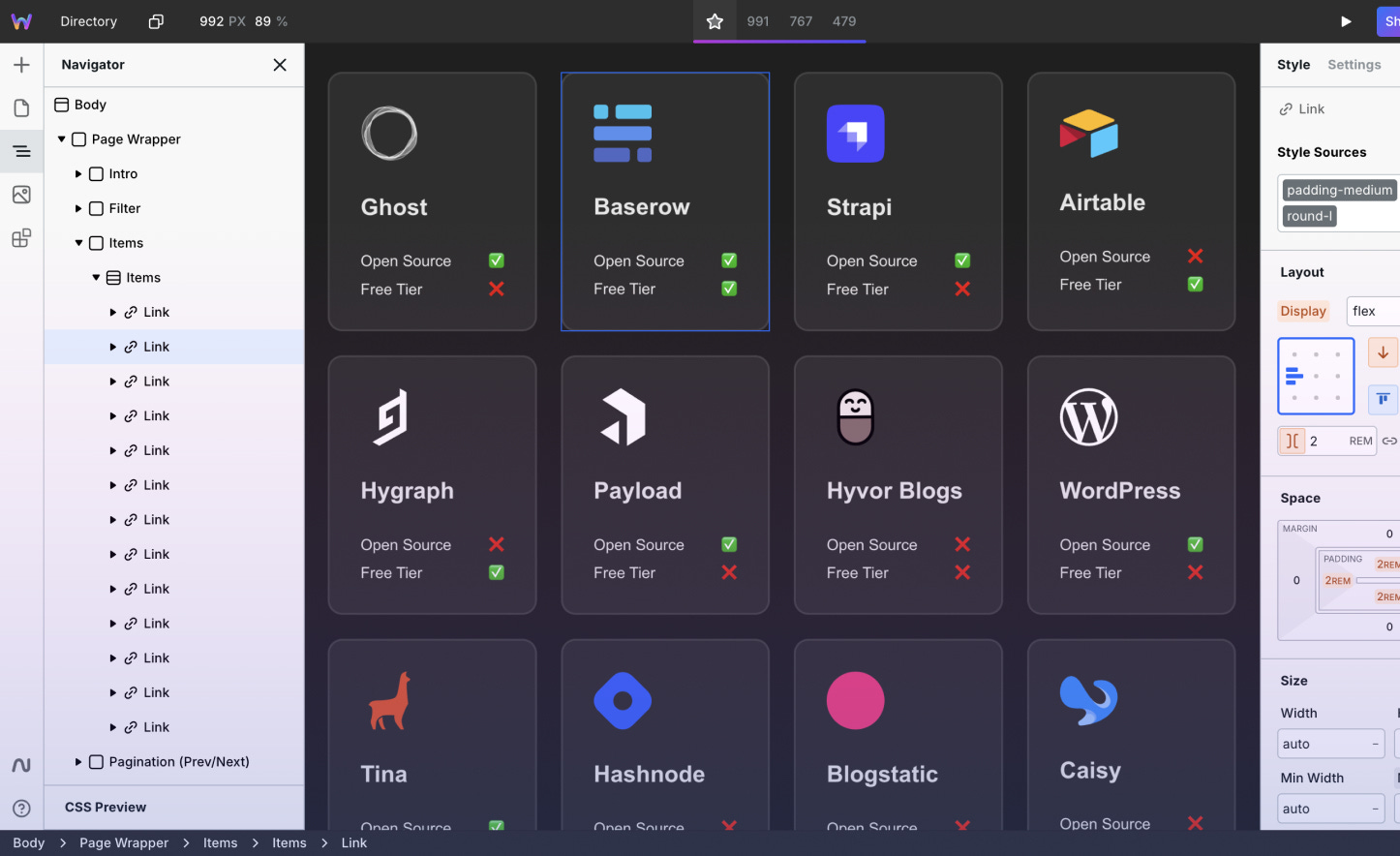Click the AI squiggle icon in sidebar

pos(21,765)
